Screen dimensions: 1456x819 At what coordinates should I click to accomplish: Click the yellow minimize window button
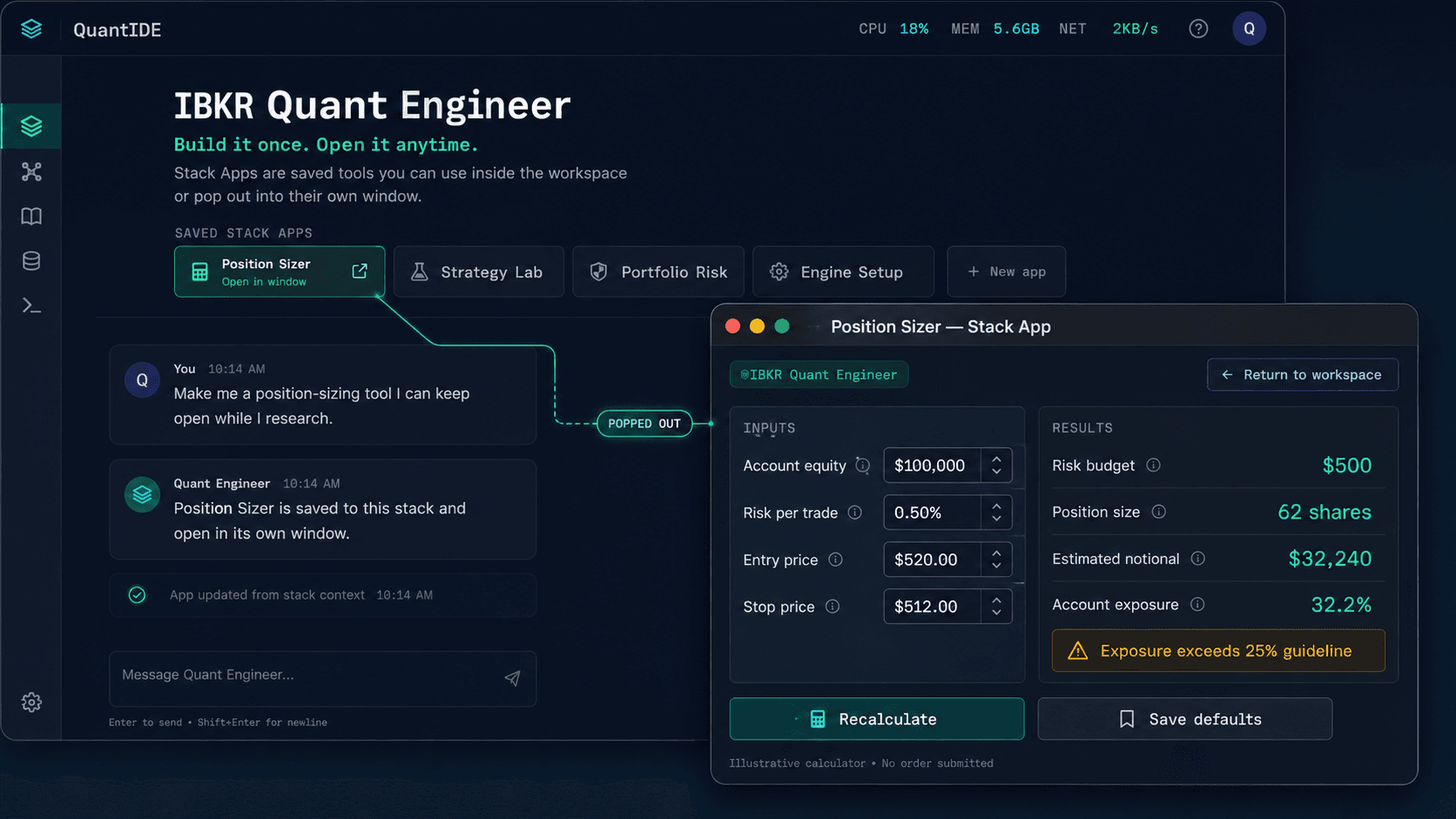(x=757, y=326)
